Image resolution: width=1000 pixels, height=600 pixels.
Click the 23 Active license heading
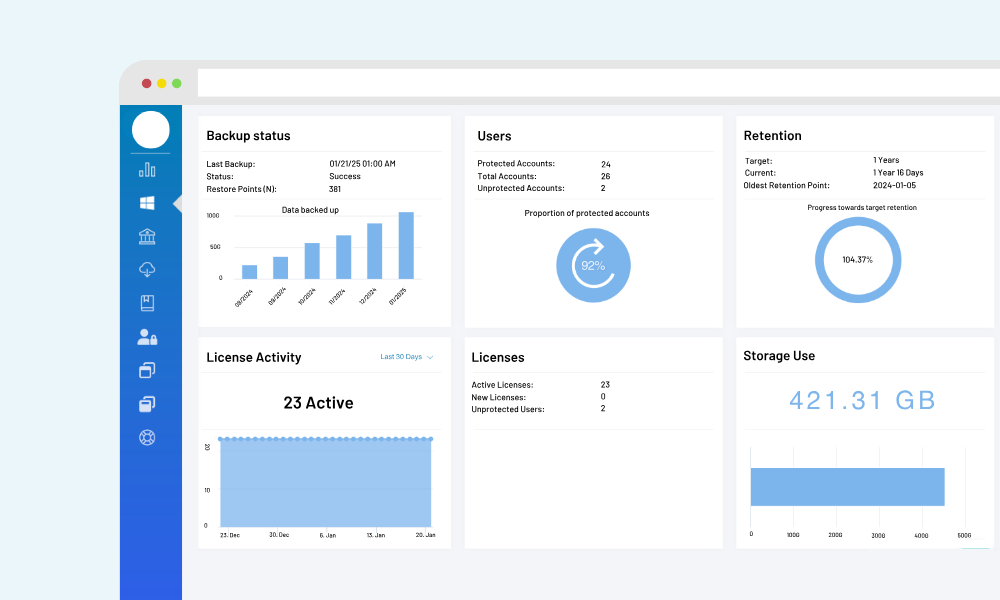pos(318,403)
